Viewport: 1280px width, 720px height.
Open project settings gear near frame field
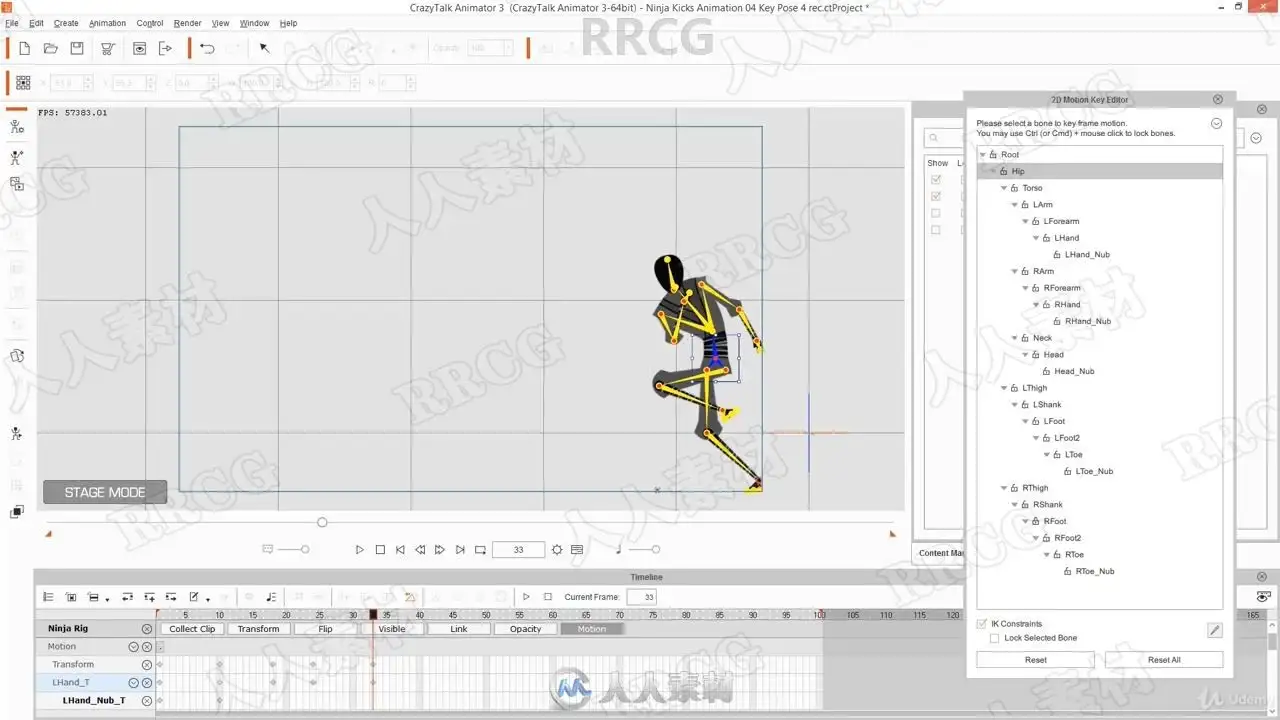[x=557, y=550]
